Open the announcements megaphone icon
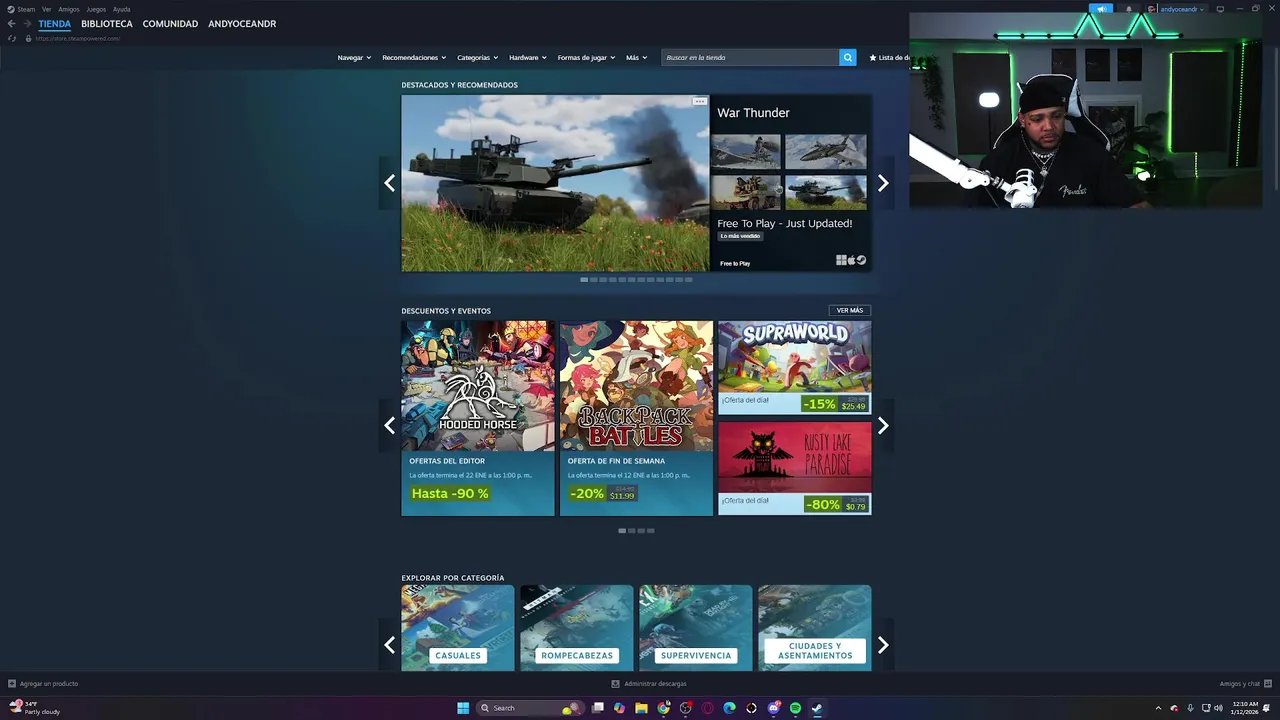This screenshot has height=720, width=1280. pos(1101,9)
